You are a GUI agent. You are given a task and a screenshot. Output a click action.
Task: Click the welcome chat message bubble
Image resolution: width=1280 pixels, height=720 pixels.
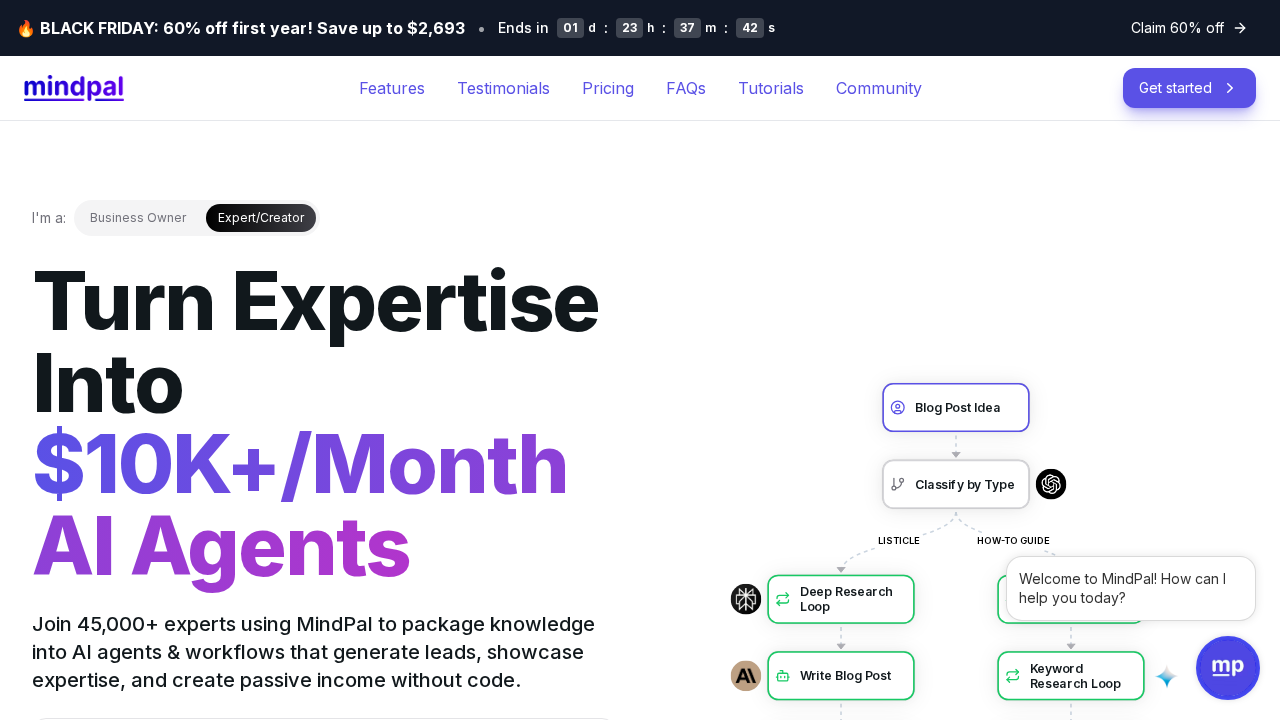point(1130,588)
